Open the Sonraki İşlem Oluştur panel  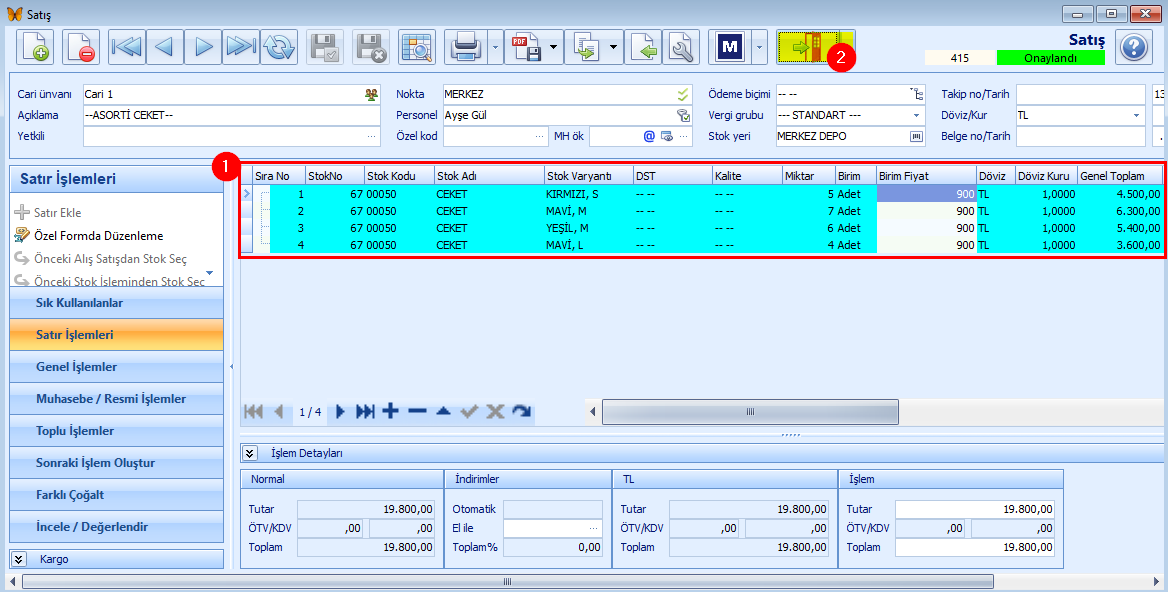coord(116,463)
